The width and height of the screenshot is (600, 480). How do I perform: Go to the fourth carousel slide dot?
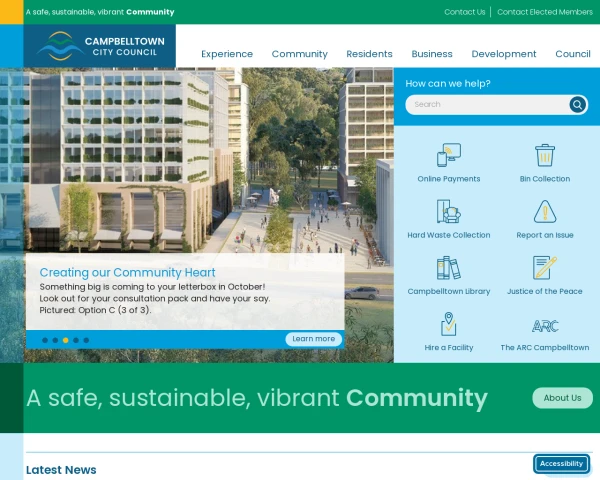pos(76,340)
